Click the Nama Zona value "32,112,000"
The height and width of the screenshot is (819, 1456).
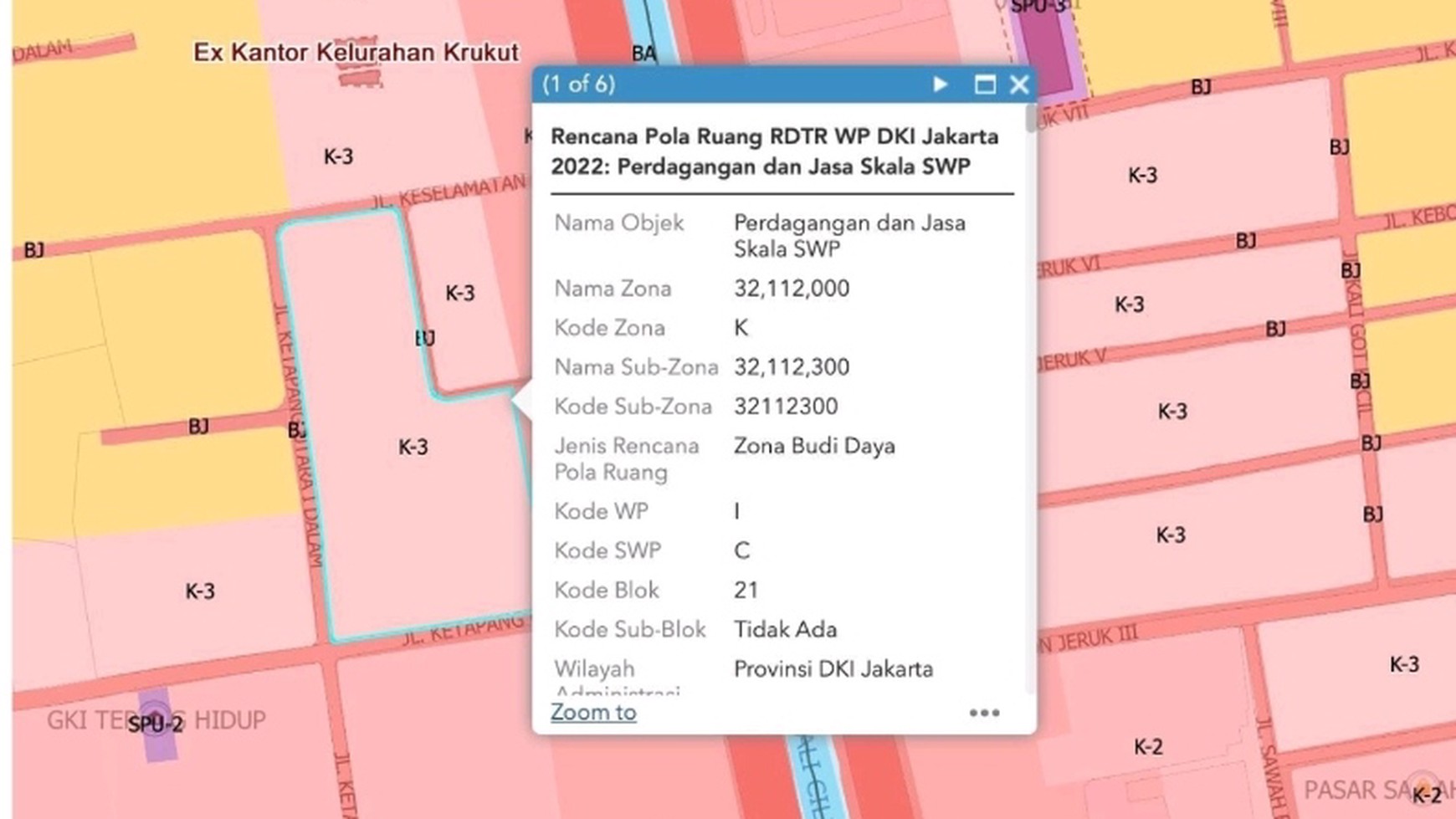pyautogui.click(x=792, y=289)
